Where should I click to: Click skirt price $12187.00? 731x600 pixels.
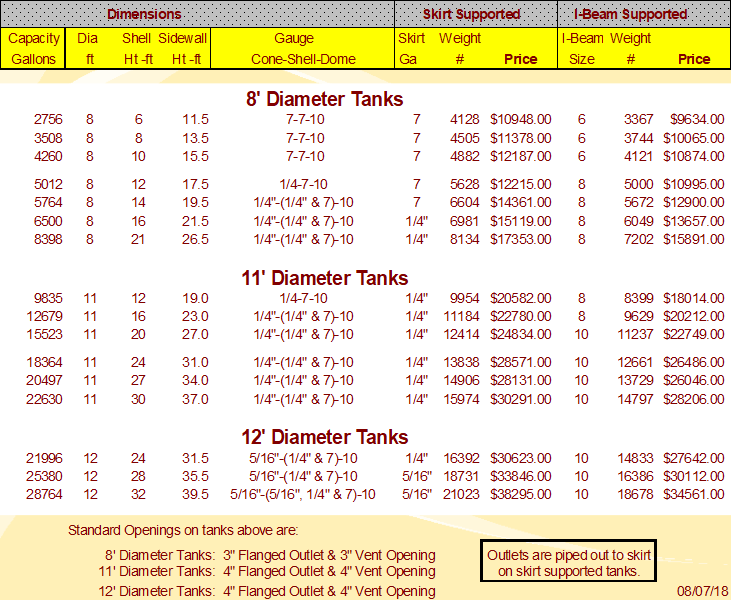click(521, 156)
